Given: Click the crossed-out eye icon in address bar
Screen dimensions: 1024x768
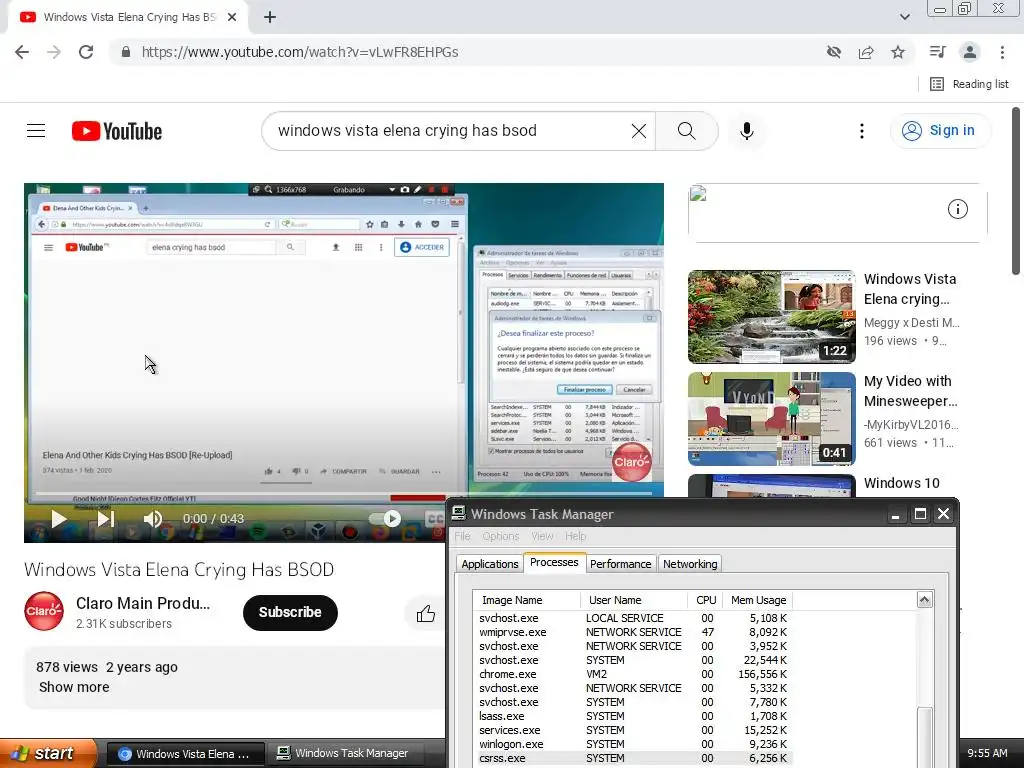Looking at the screenshot, I should (x=833, y=52).
